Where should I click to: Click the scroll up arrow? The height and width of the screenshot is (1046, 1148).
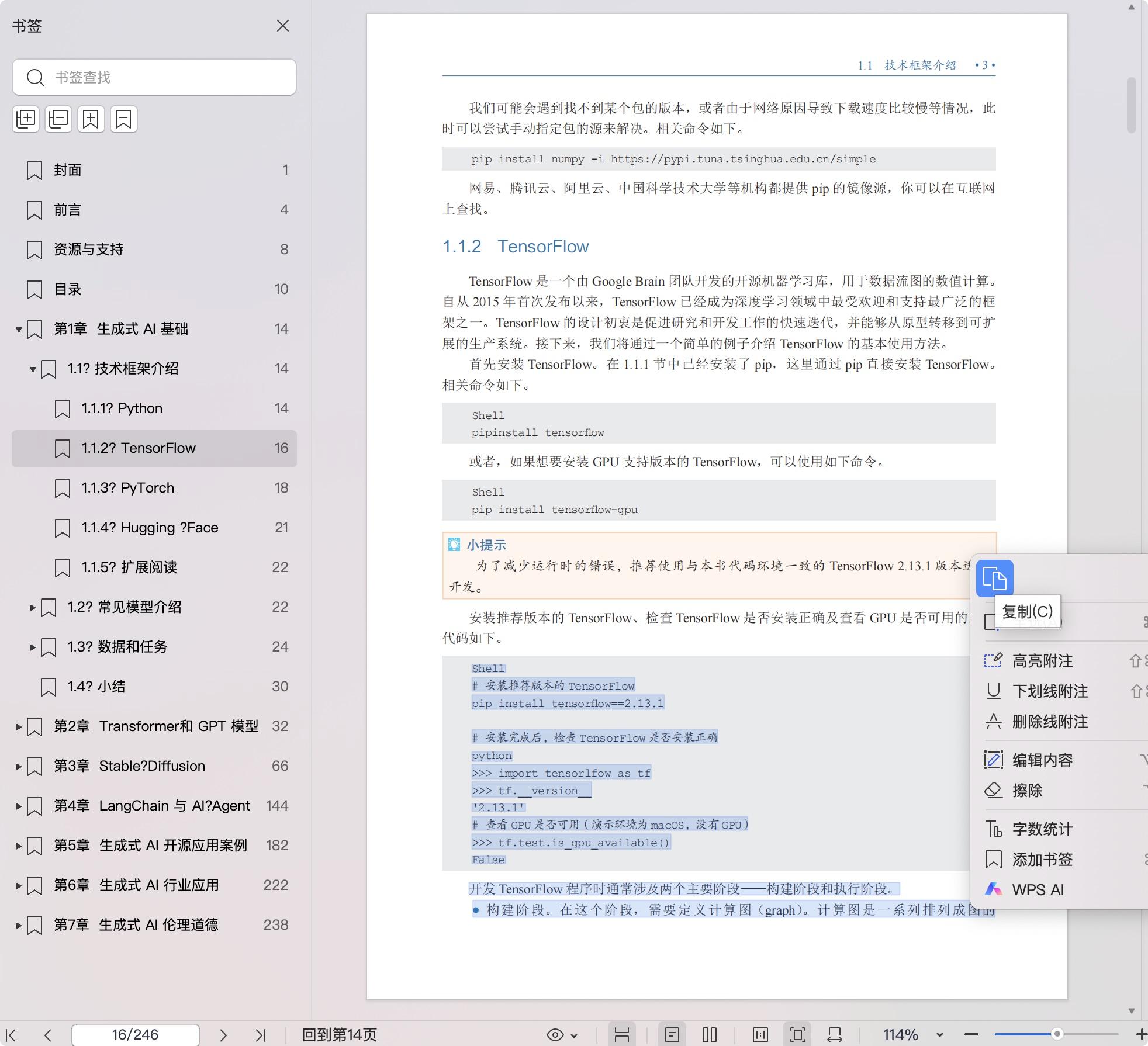(1132, 7)
